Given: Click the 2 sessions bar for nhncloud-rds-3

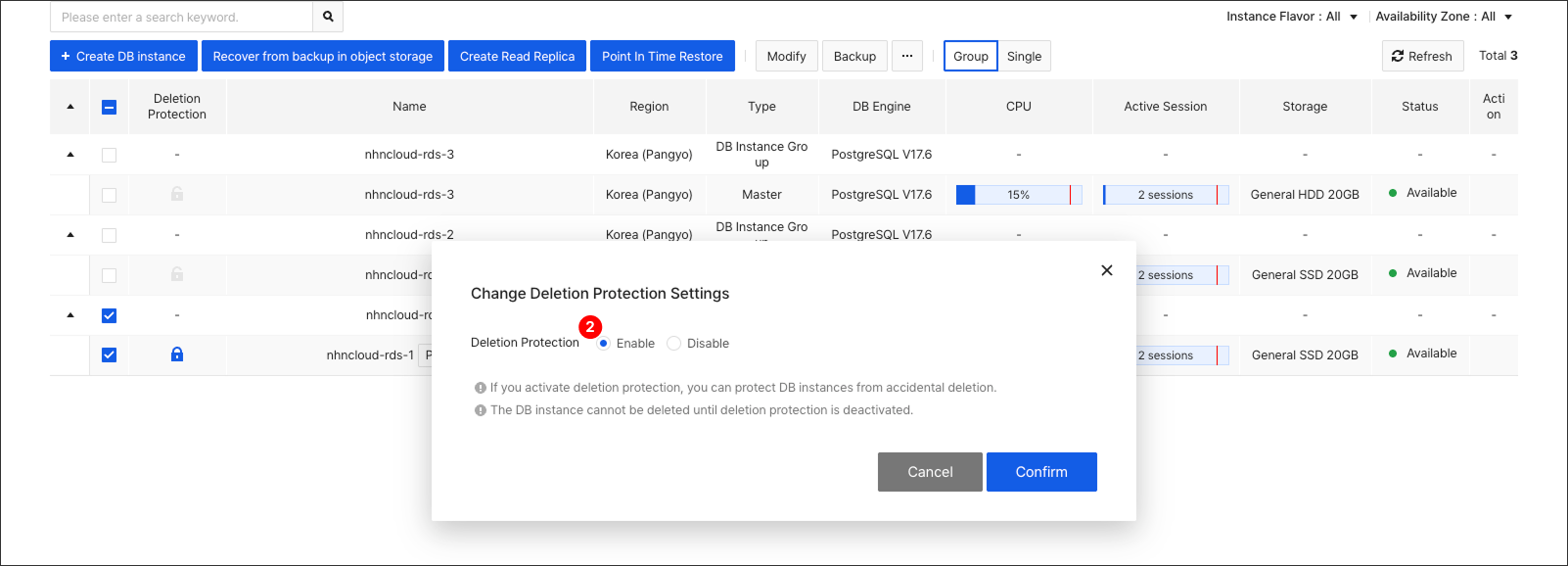Looking at the screenshot, I should tap(1166, 195).
